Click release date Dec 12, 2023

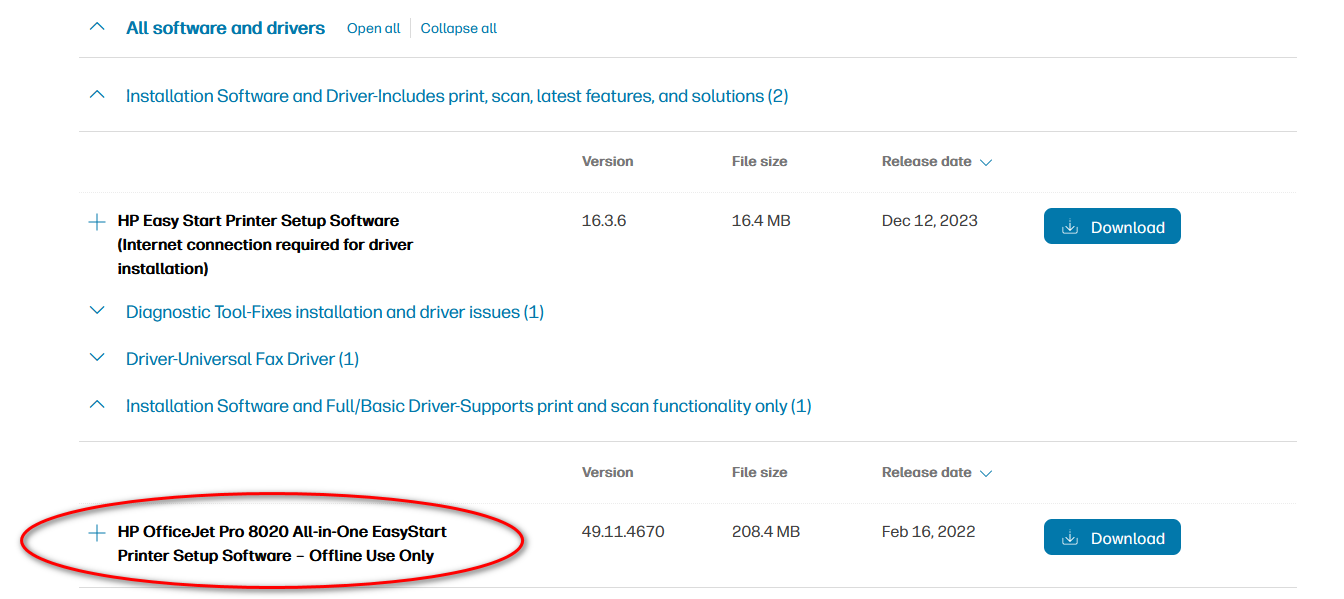tap(930, 221)
